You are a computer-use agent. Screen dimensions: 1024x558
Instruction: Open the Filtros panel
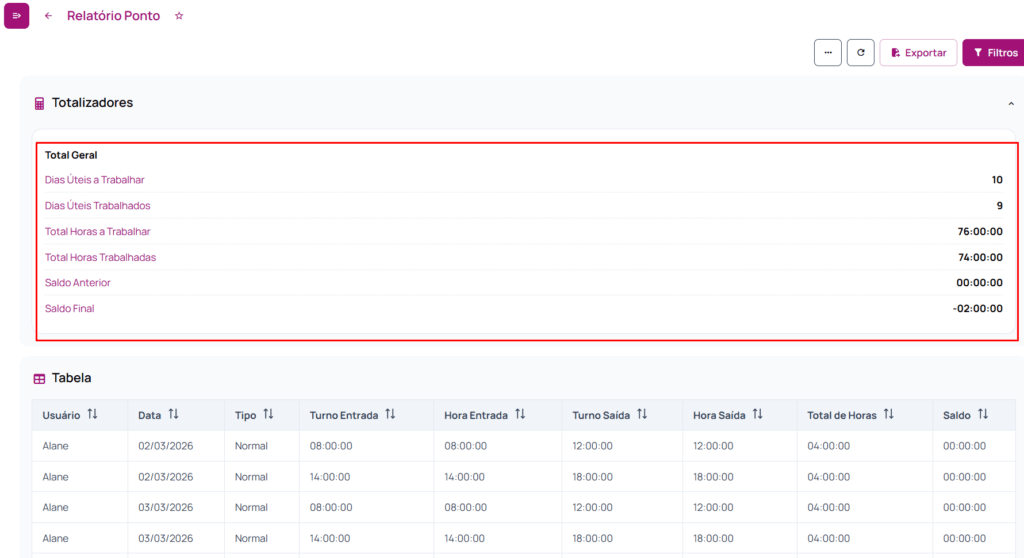tap(994, 53)
